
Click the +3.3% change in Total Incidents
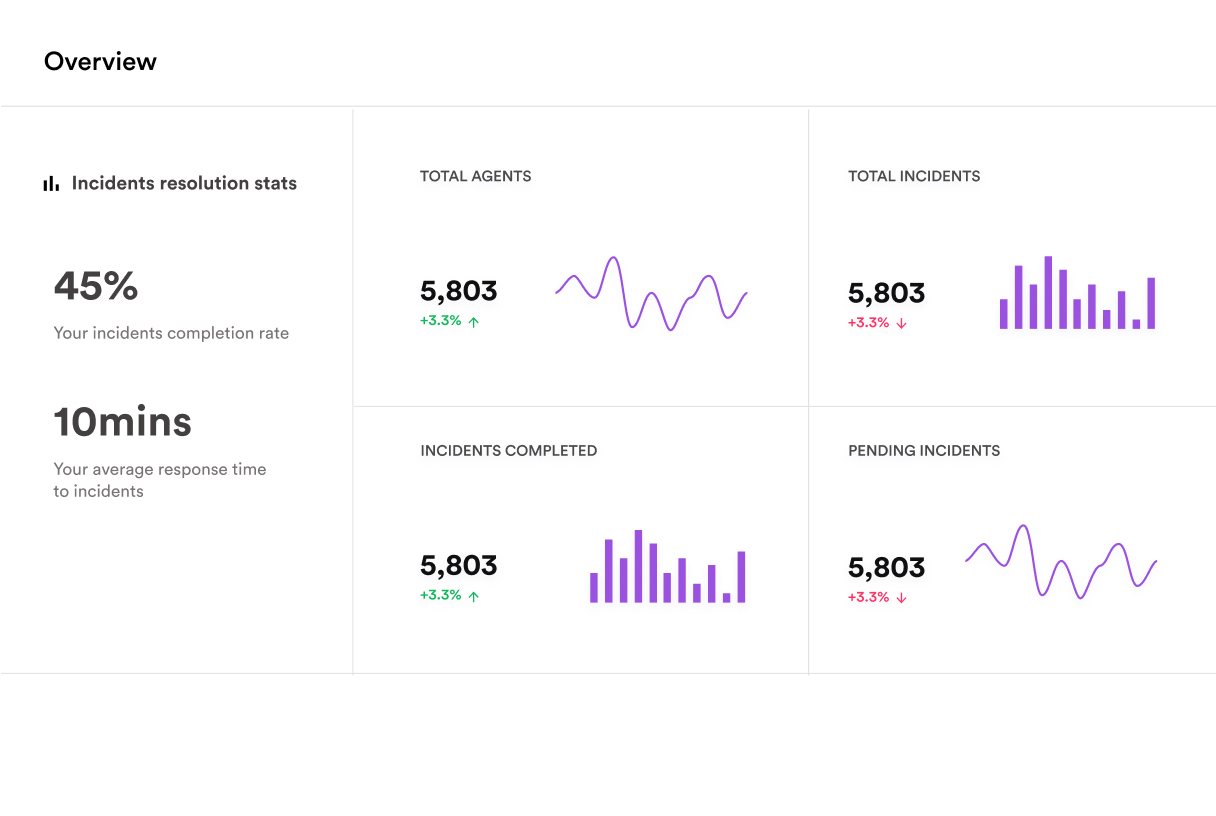[868, 323]
